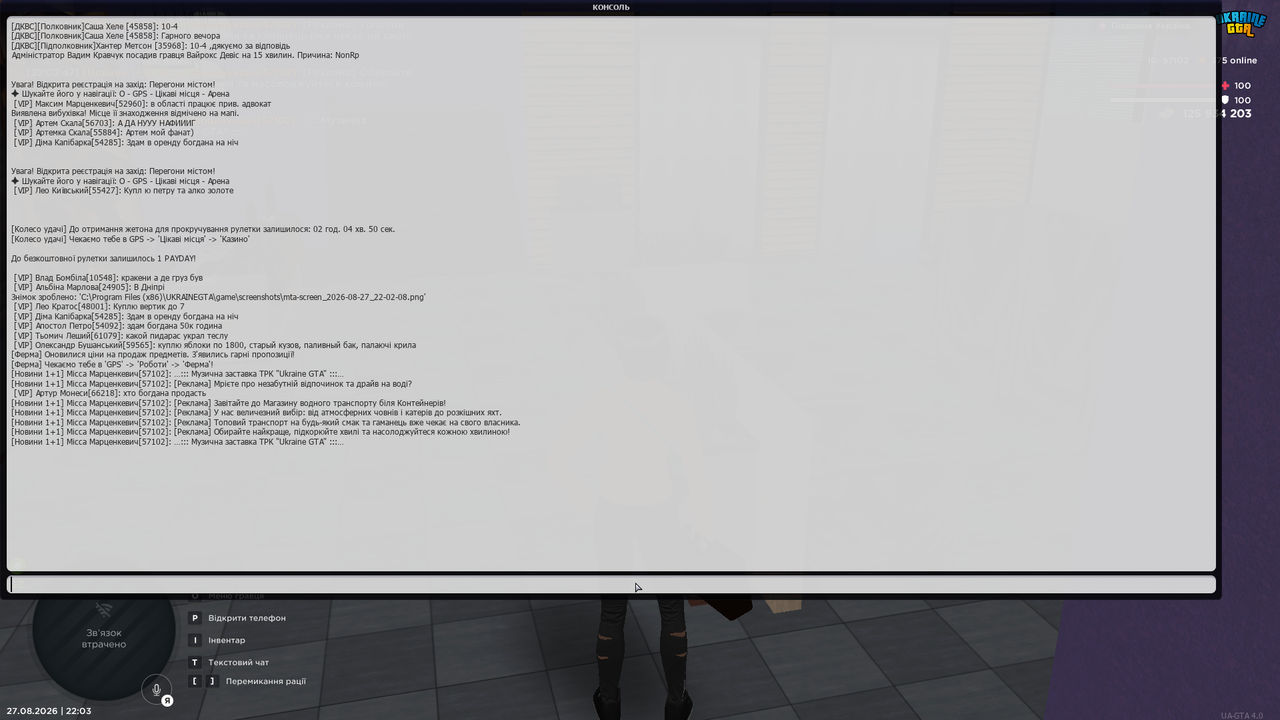This screenshot has height=720, width=1280.
Task: Click the Реклама Топовий транспорт line
Action: pyautogui.click(x=266, y=423)
